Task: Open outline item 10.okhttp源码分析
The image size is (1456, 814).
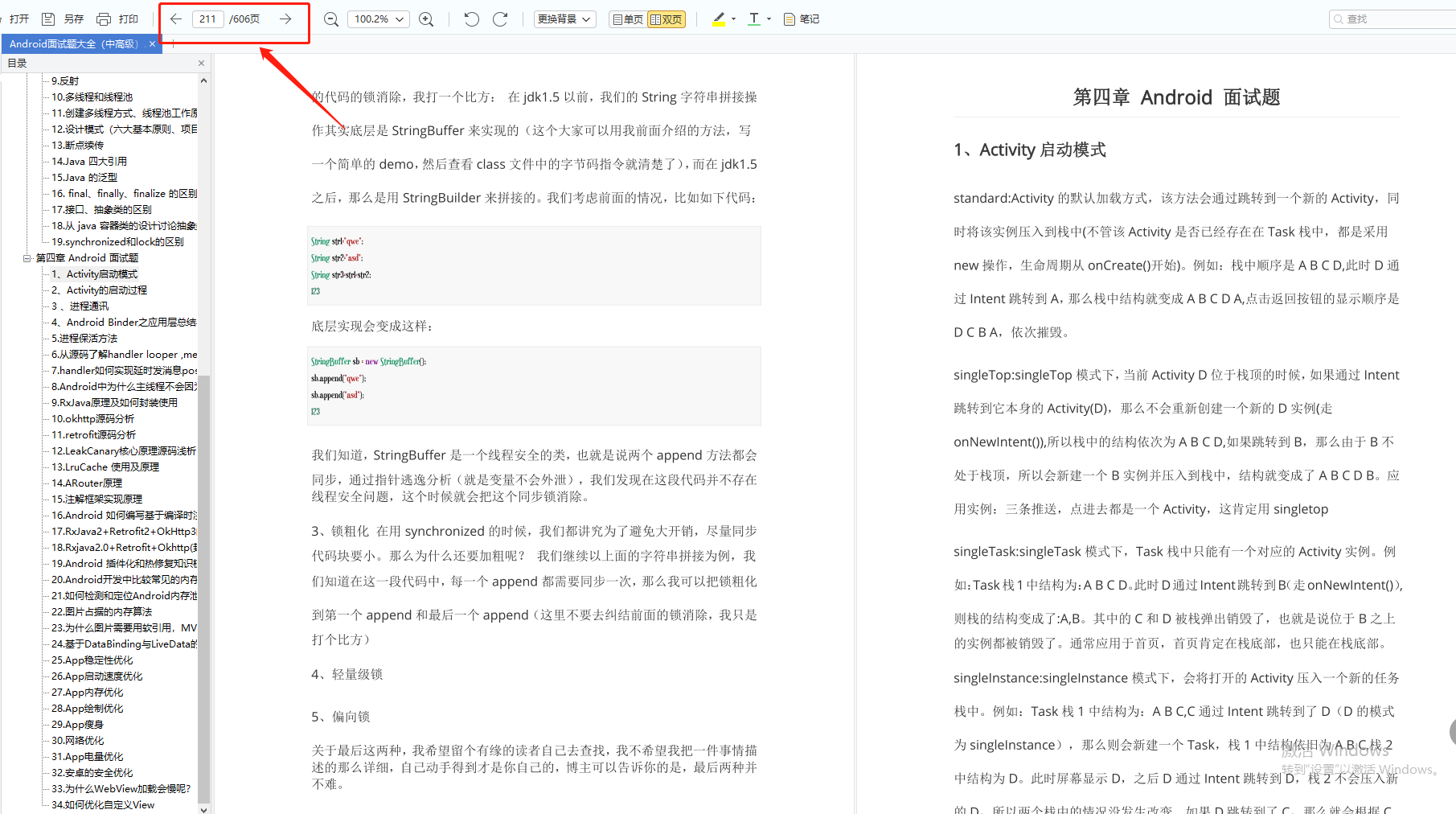Action: pos(92,418)
